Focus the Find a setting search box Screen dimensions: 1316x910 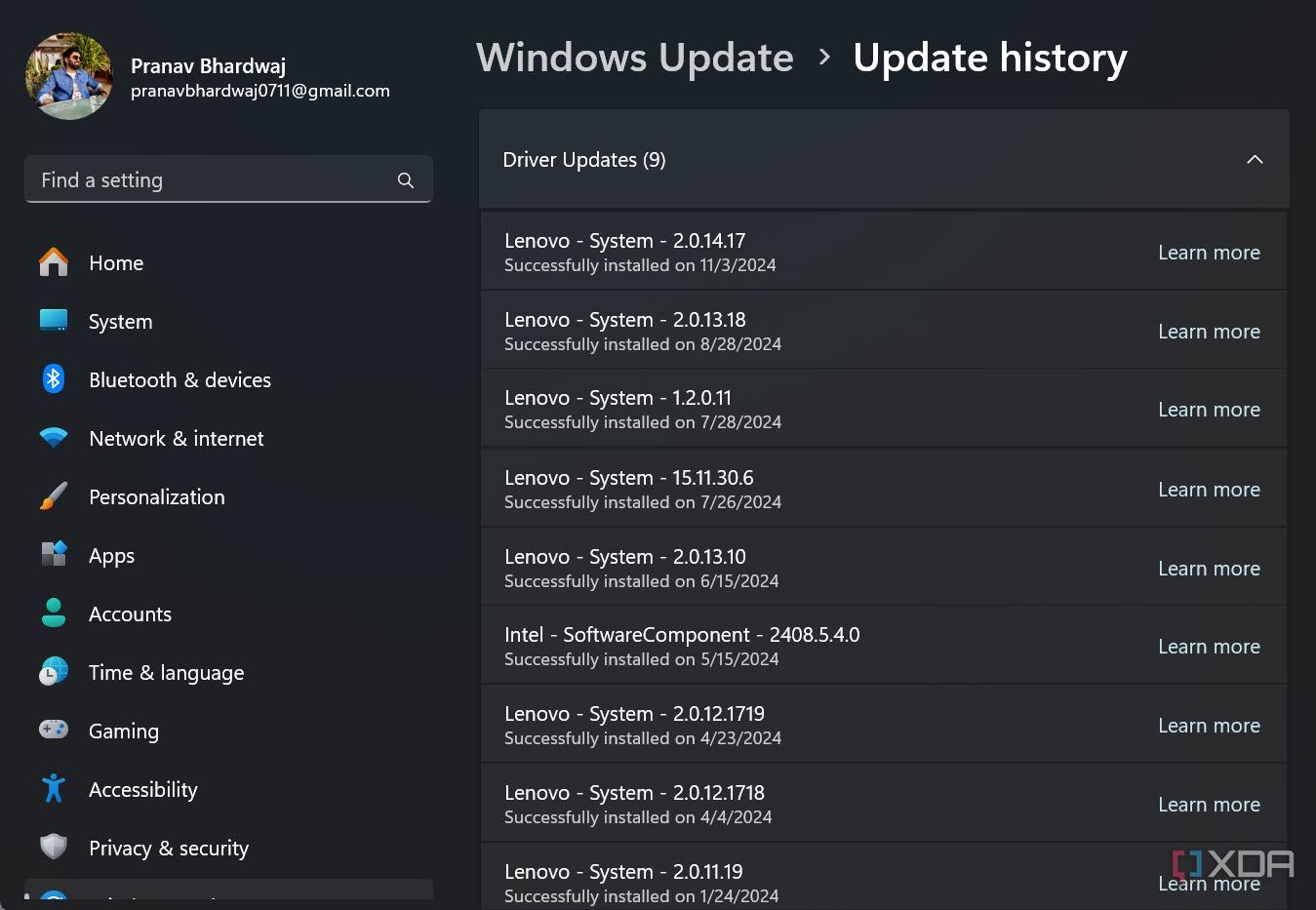(x=228, y=179)
